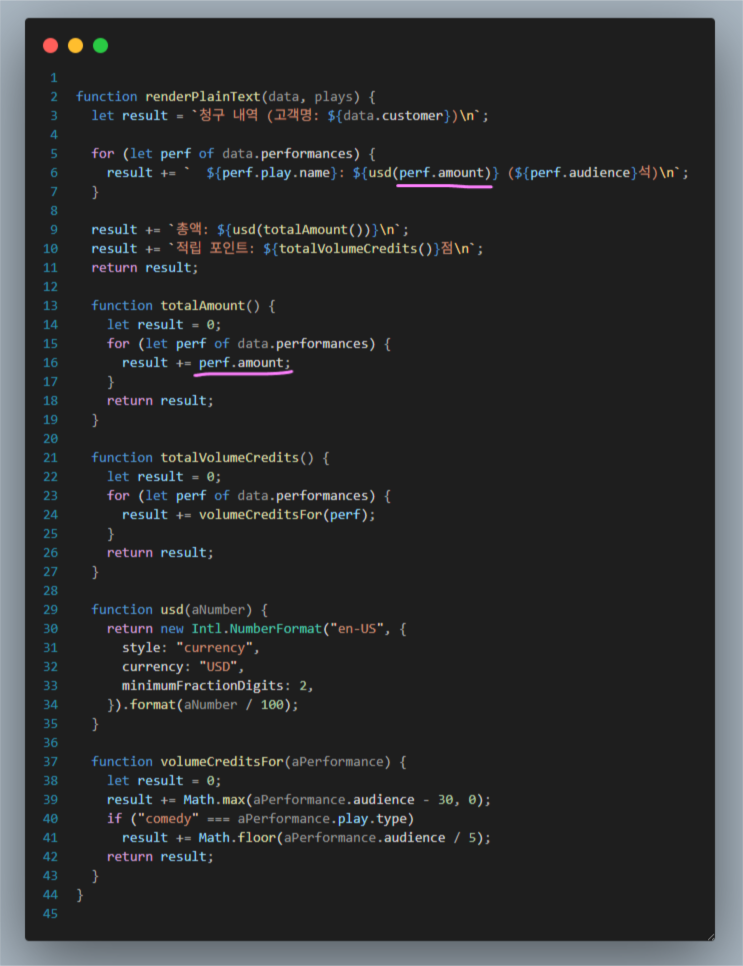The width and height of the screenshot is (743, 966).
Task: Click line number 45 in the gutter
Action: point(51,914)
